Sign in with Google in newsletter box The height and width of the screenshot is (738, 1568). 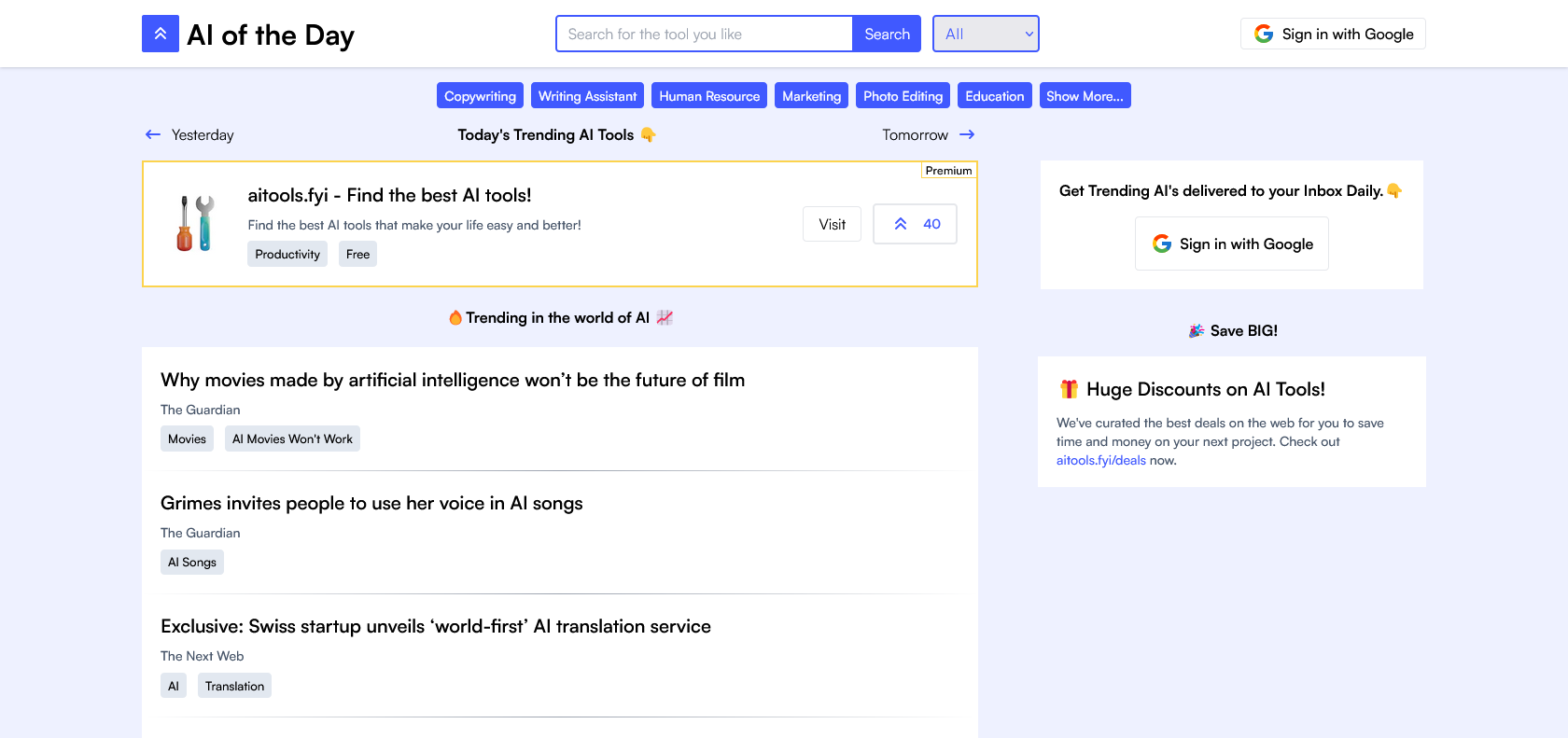[x=1232, y=244]
